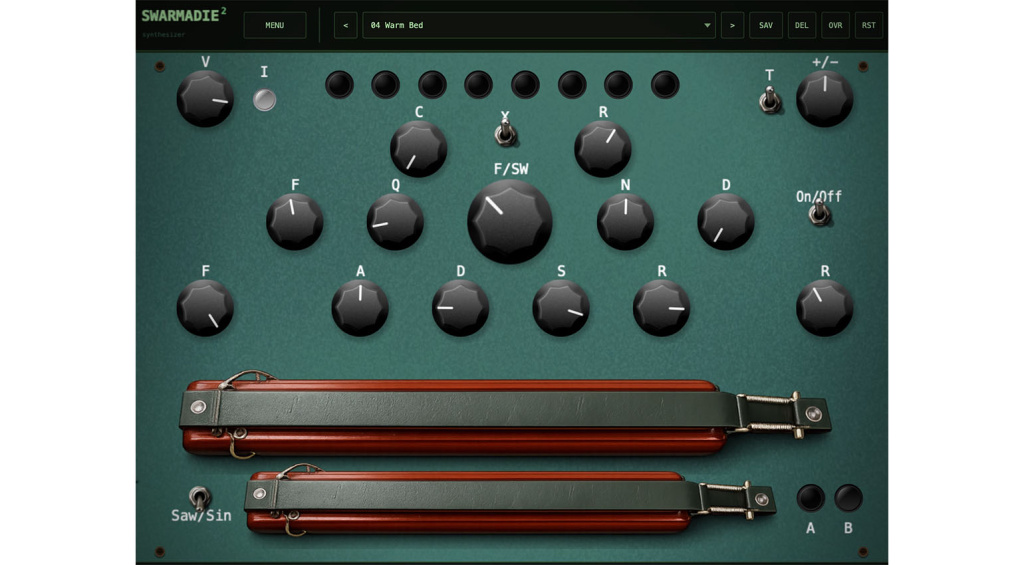The image size is (1024, 565).
Task: Save preset with SAV button
Action: click(765, 25)
